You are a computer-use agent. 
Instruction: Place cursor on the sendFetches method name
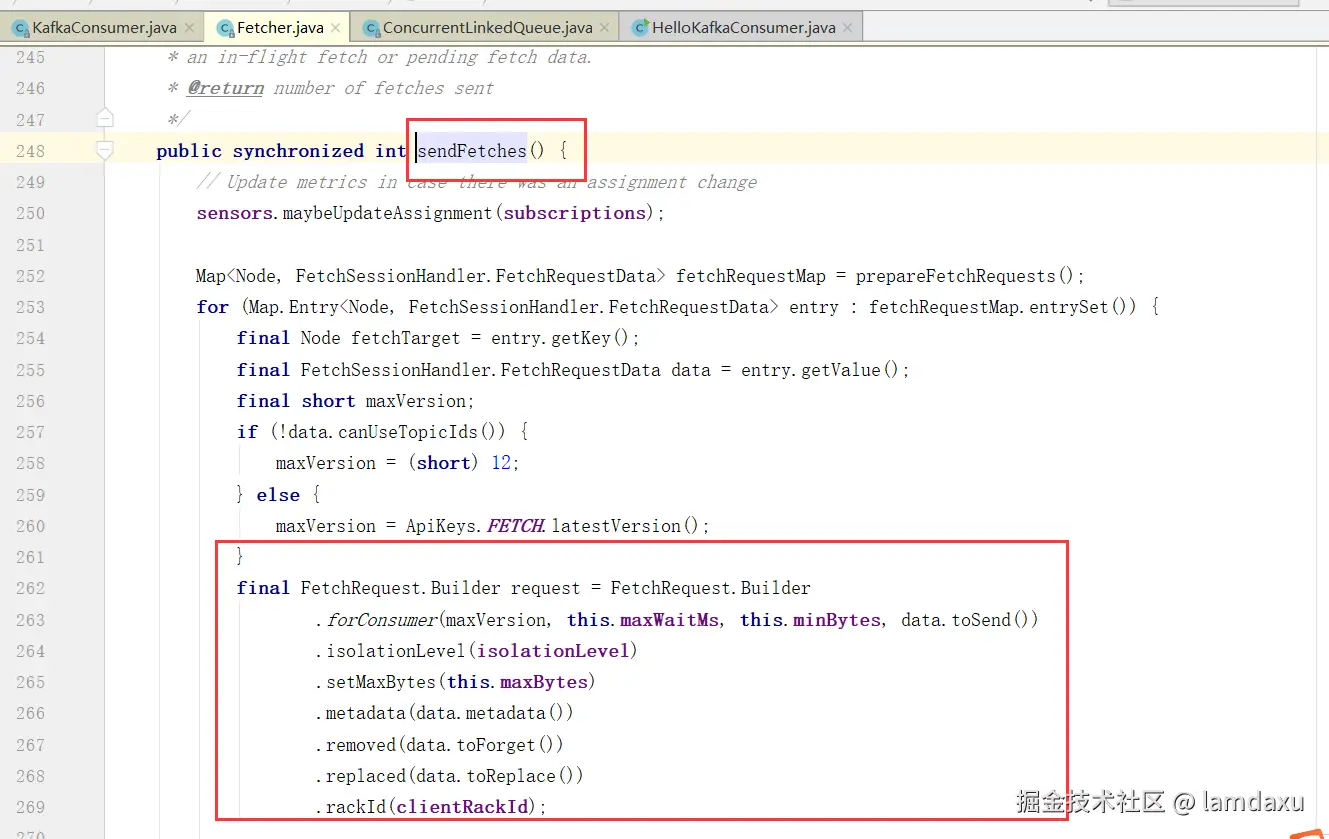(x=472, y=151)
